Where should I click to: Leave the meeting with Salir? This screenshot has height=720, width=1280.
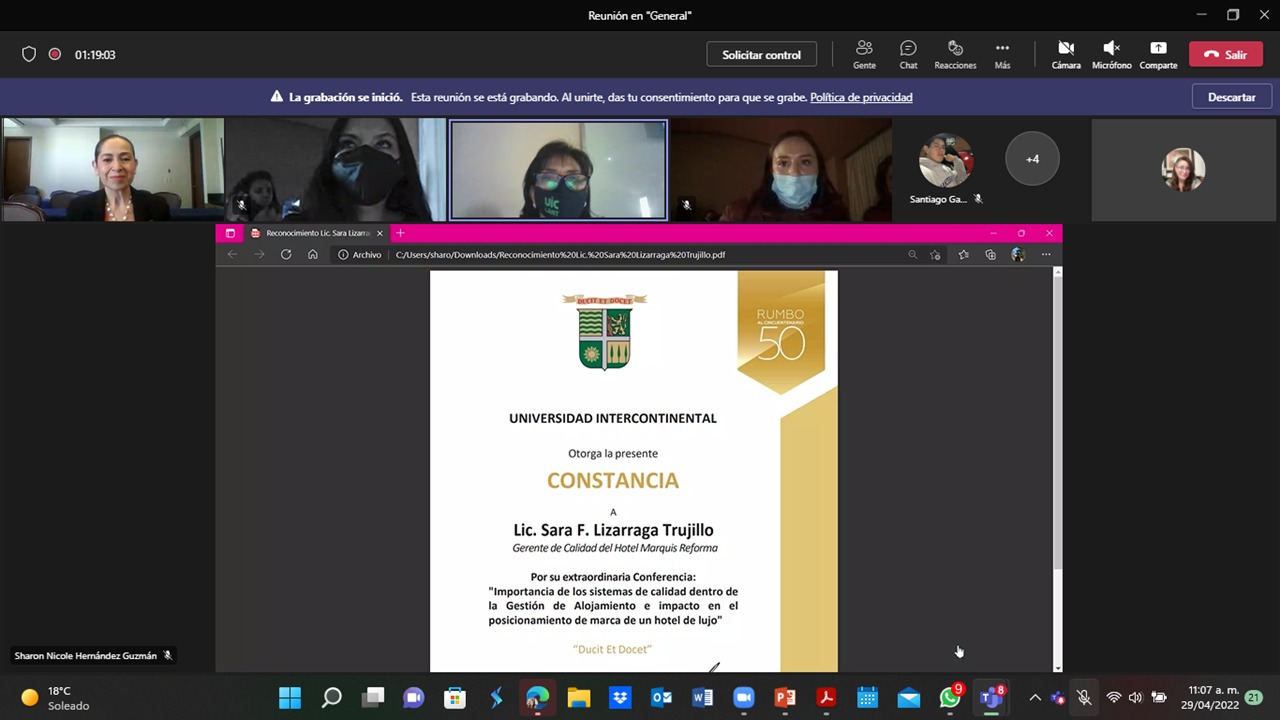pos(1226,55)
